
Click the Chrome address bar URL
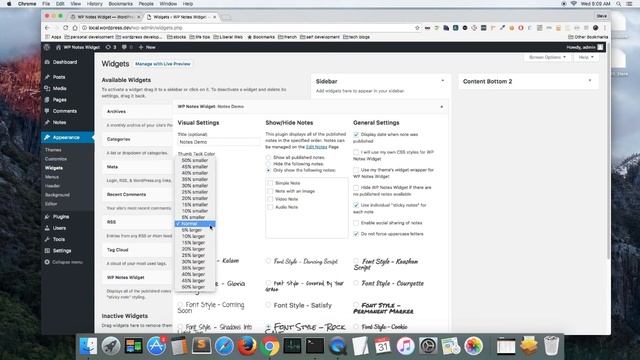coord(135,28)
